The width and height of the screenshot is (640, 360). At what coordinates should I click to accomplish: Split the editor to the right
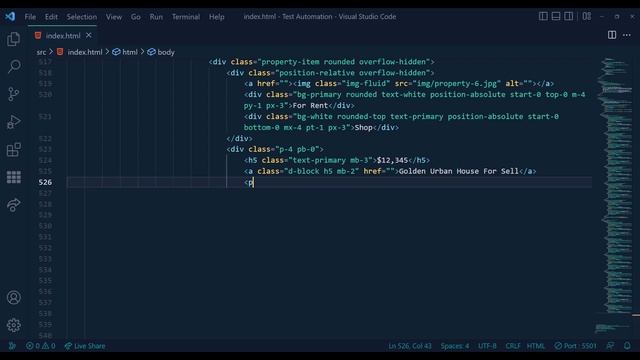tap(612, 35)
